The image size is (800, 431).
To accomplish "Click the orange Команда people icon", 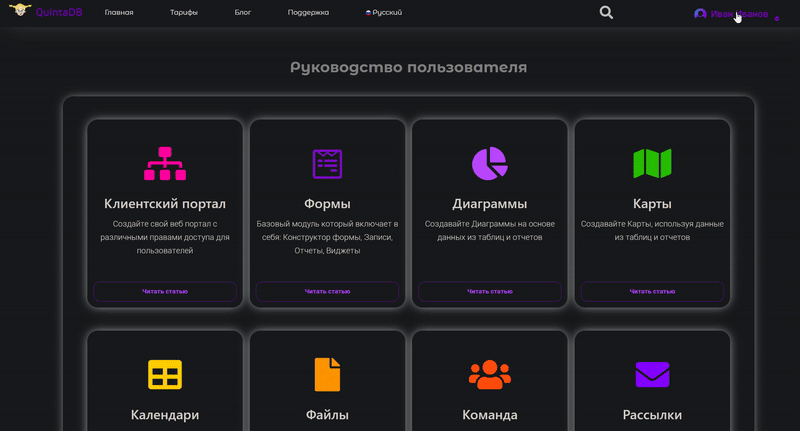I will tap(490, 374).
